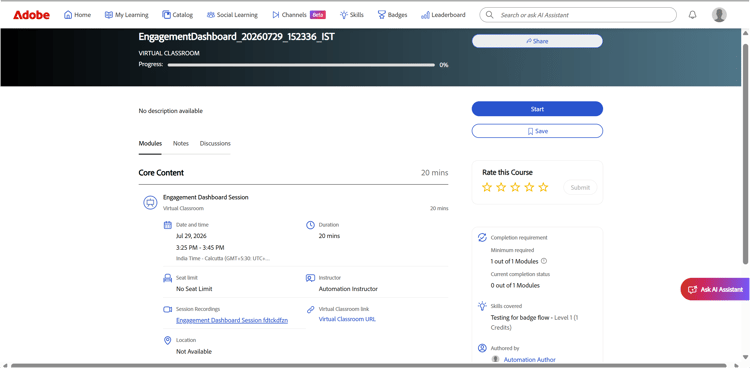Open the Catalog page
750x368 pixels.
[177, 15]
